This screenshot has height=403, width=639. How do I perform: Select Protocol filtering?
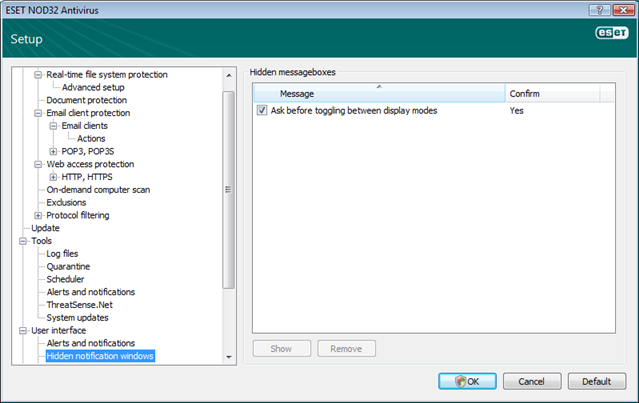click(77, 215)
